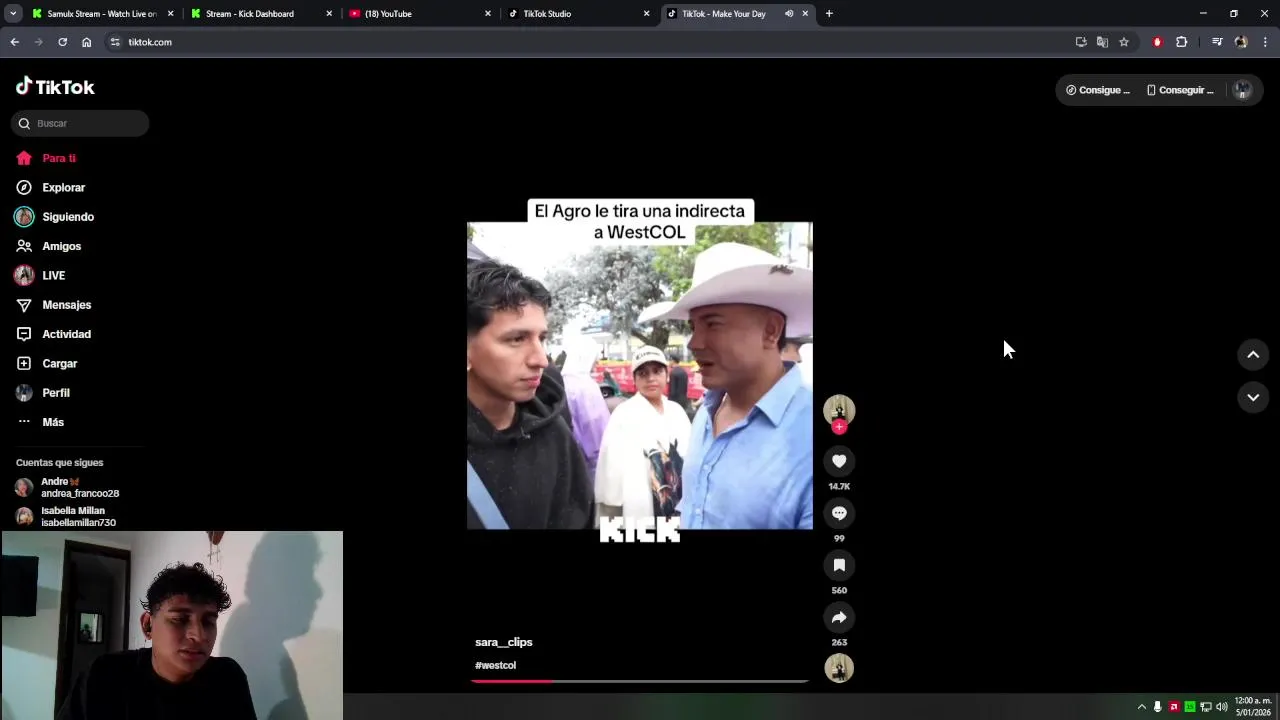Translate this page icon

click(x=1102, y=42)
